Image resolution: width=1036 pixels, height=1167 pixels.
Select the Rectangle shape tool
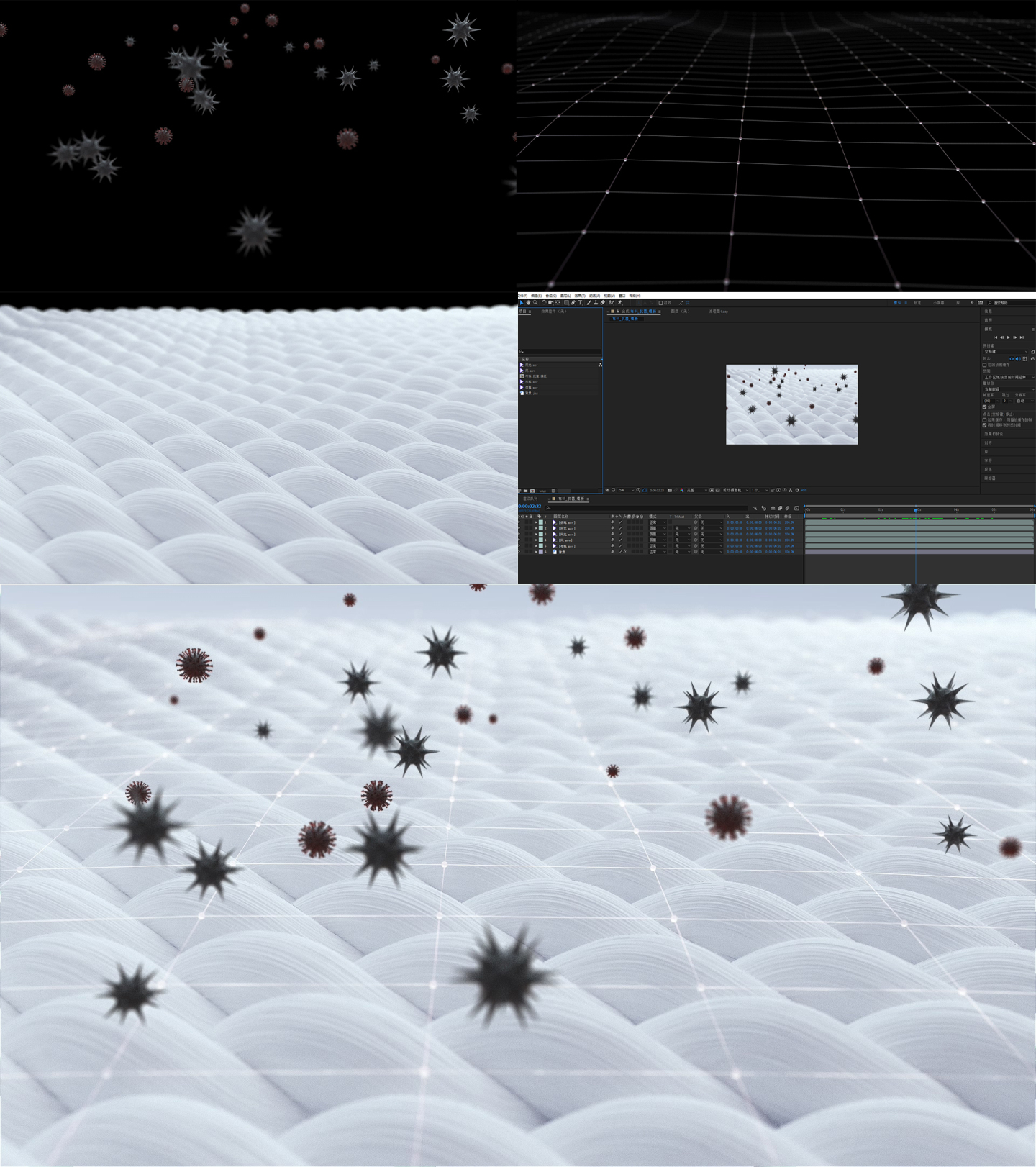tap(566, 303)
